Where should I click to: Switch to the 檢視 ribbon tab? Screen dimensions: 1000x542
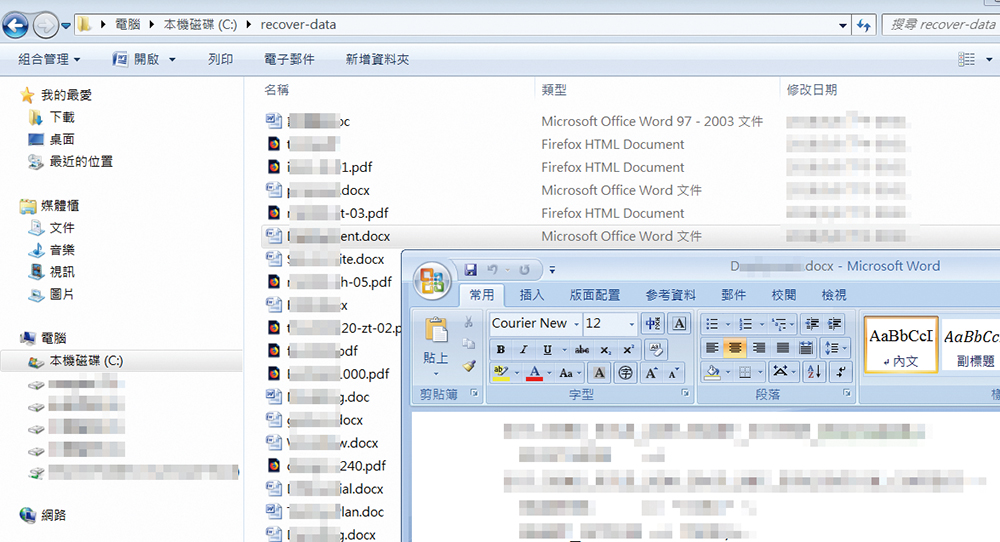tap(834, 295)
